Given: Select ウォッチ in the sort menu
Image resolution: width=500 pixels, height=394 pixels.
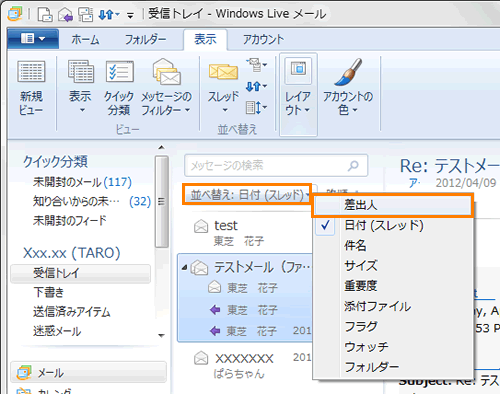Looking at the screenshot, I should tap(393, 347).
